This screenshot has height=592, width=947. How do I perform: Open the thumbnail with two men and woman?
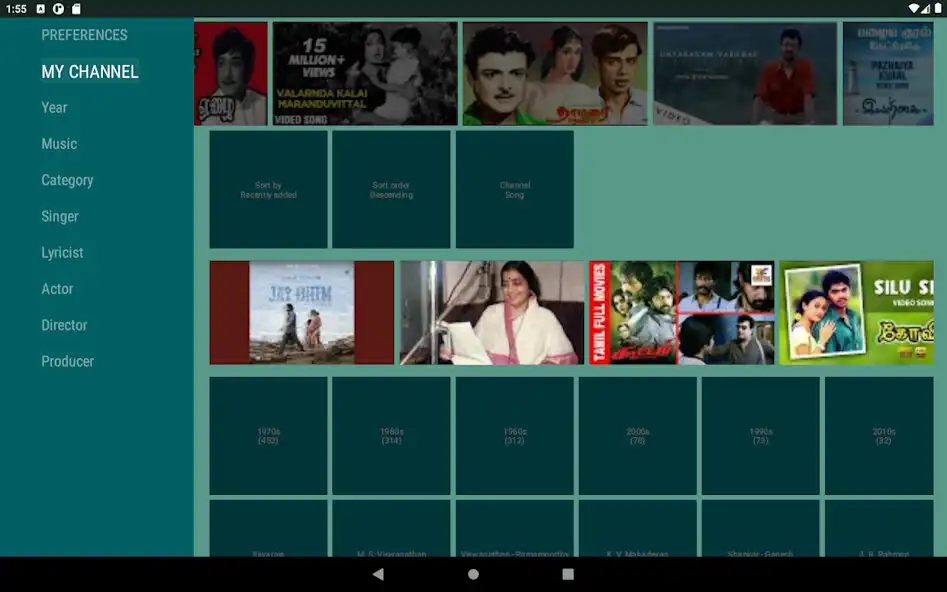coord(555,74)
